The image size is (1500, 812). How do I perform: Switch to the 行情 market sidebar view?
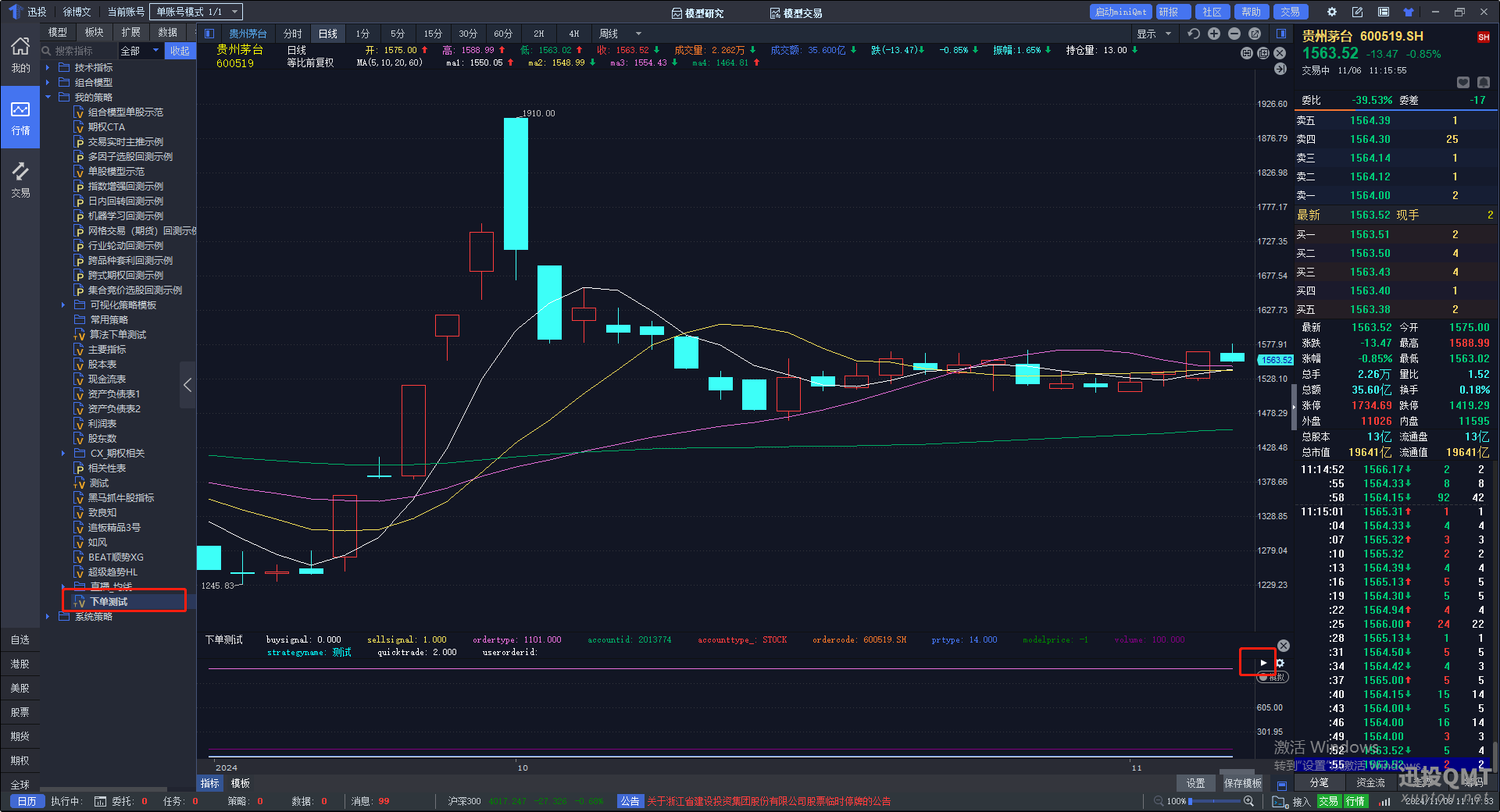[x=20, y=117]
